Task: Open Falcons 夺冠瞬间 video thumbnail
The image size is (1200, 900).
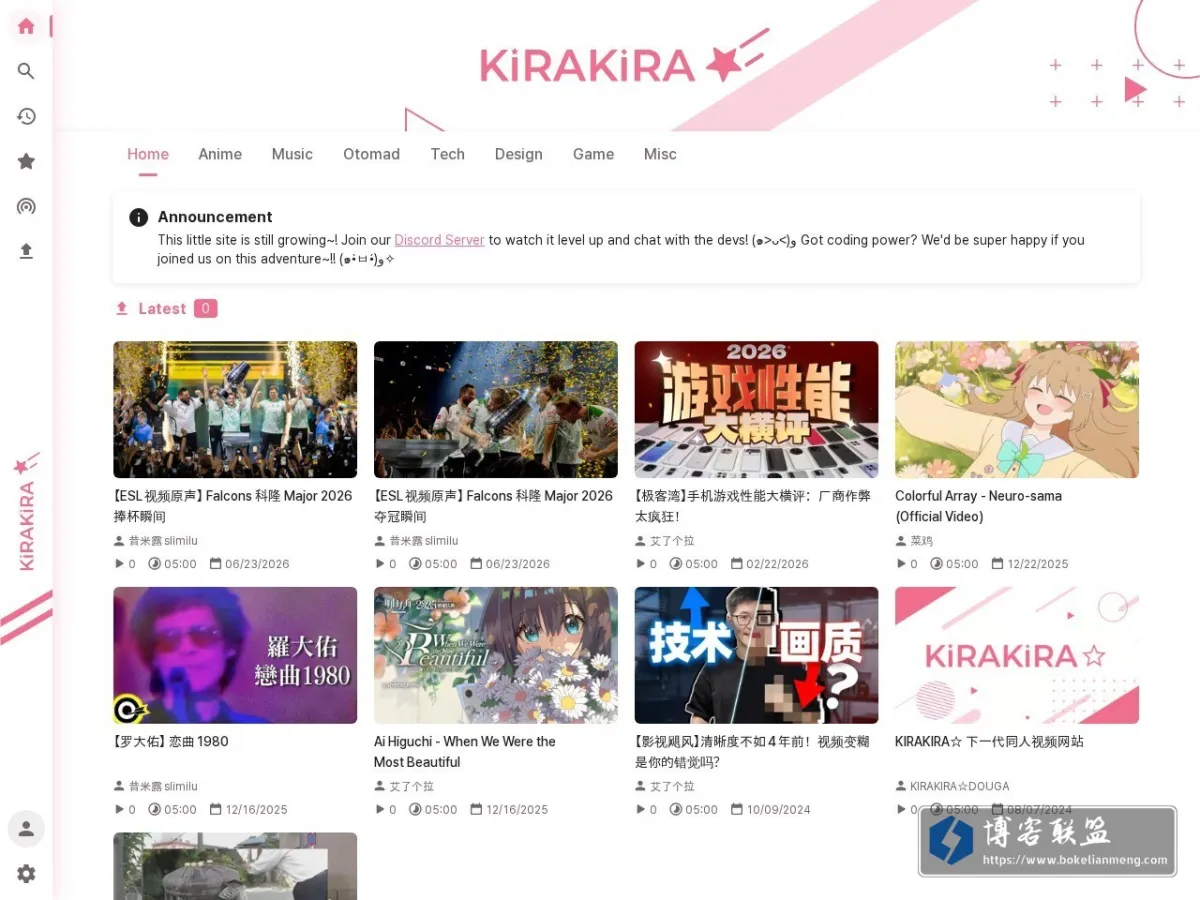Action: coord(496,410)
